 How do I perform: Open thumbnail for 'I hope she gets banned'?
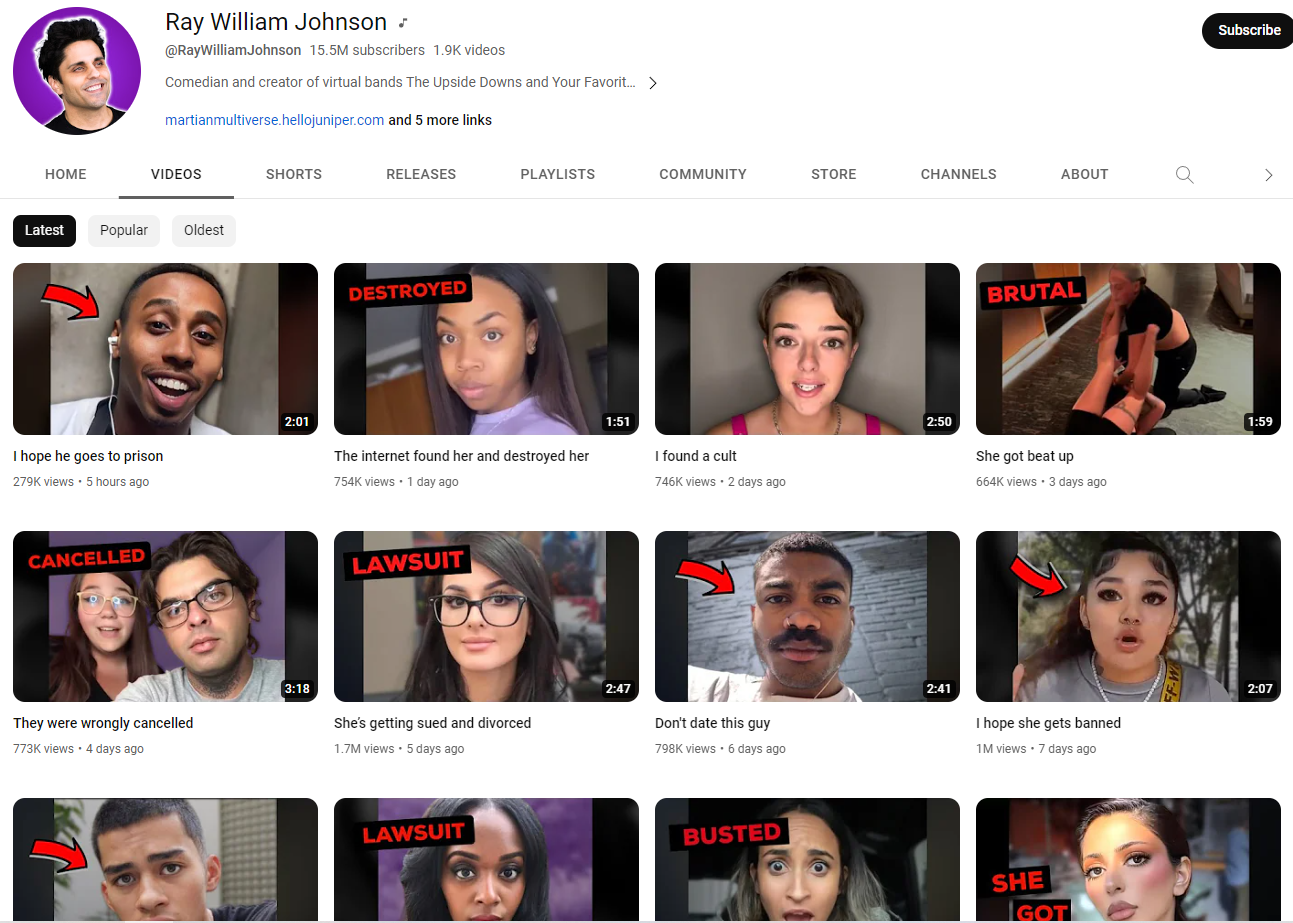click(1128, 616)
